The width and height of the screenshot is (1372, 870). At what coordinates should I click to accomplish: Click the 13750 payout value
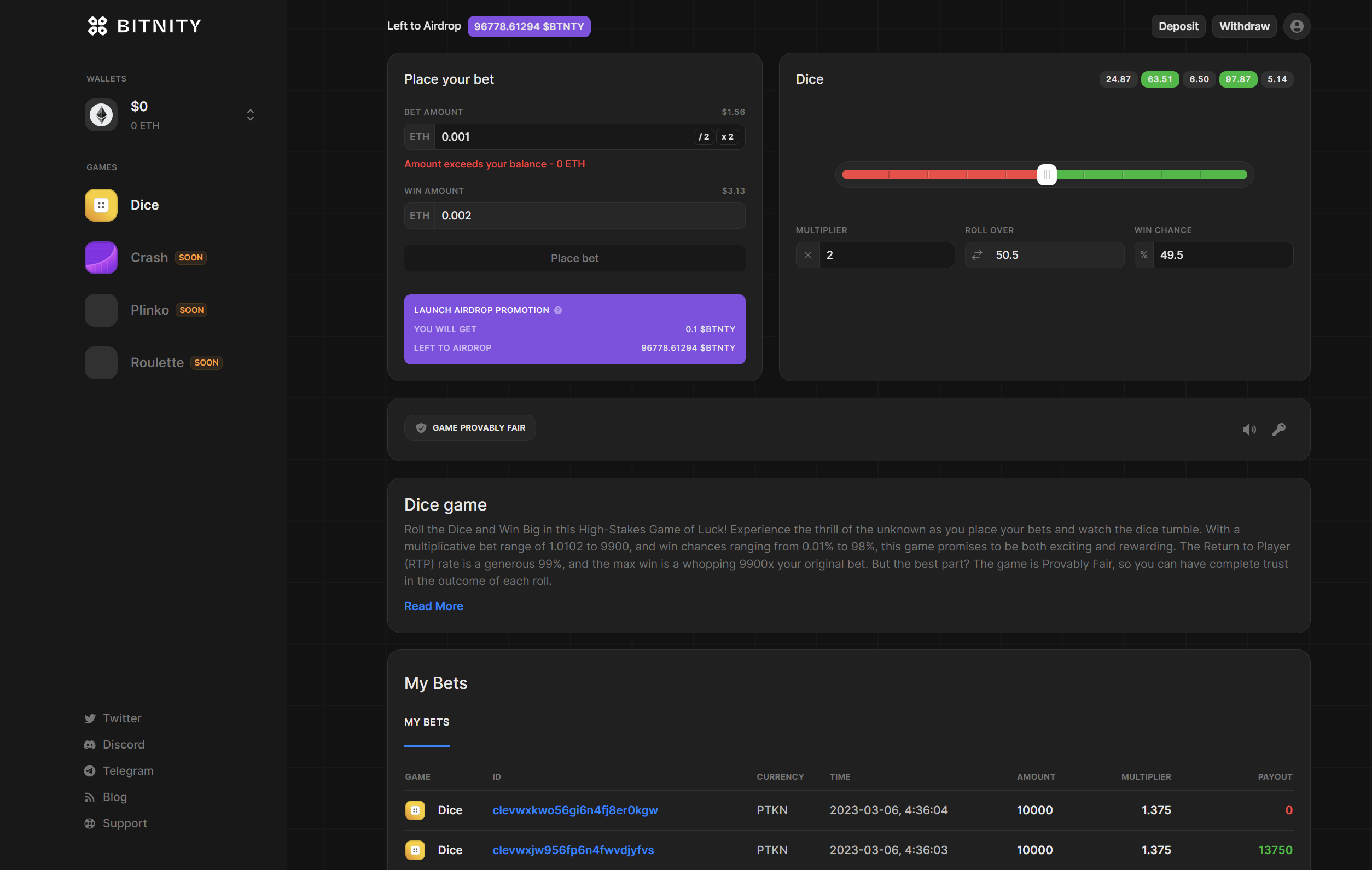point(1275,850)
